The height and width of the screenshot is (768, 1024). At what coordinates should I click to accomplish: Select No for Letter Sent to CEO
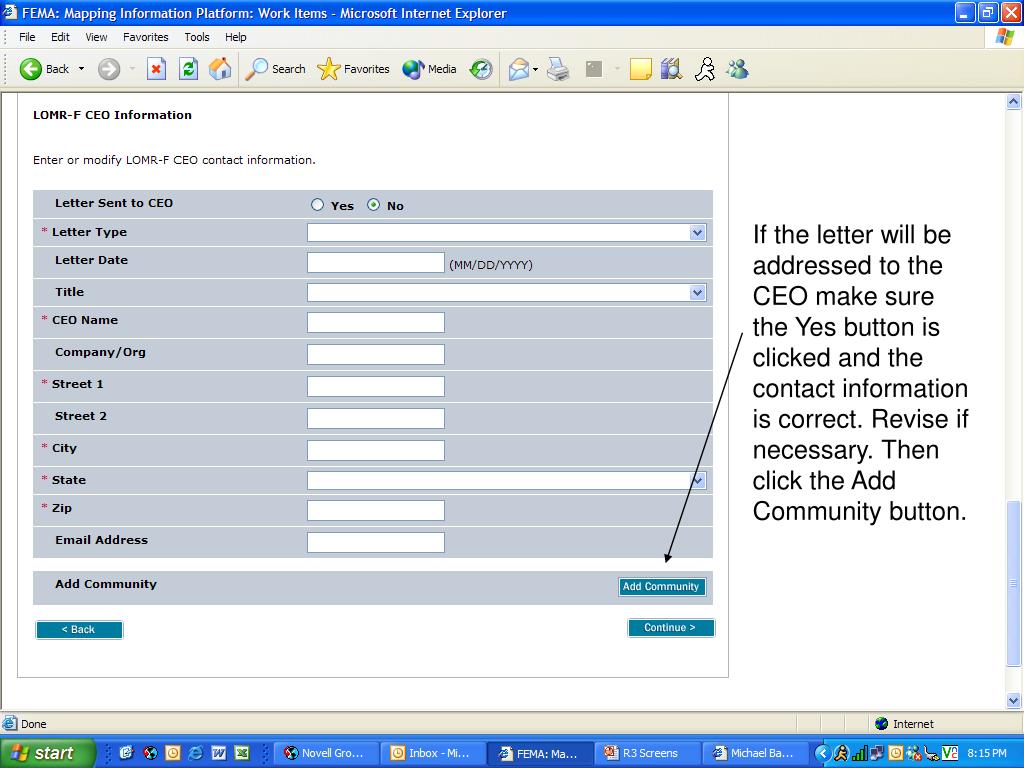click(x=373, y=204)
